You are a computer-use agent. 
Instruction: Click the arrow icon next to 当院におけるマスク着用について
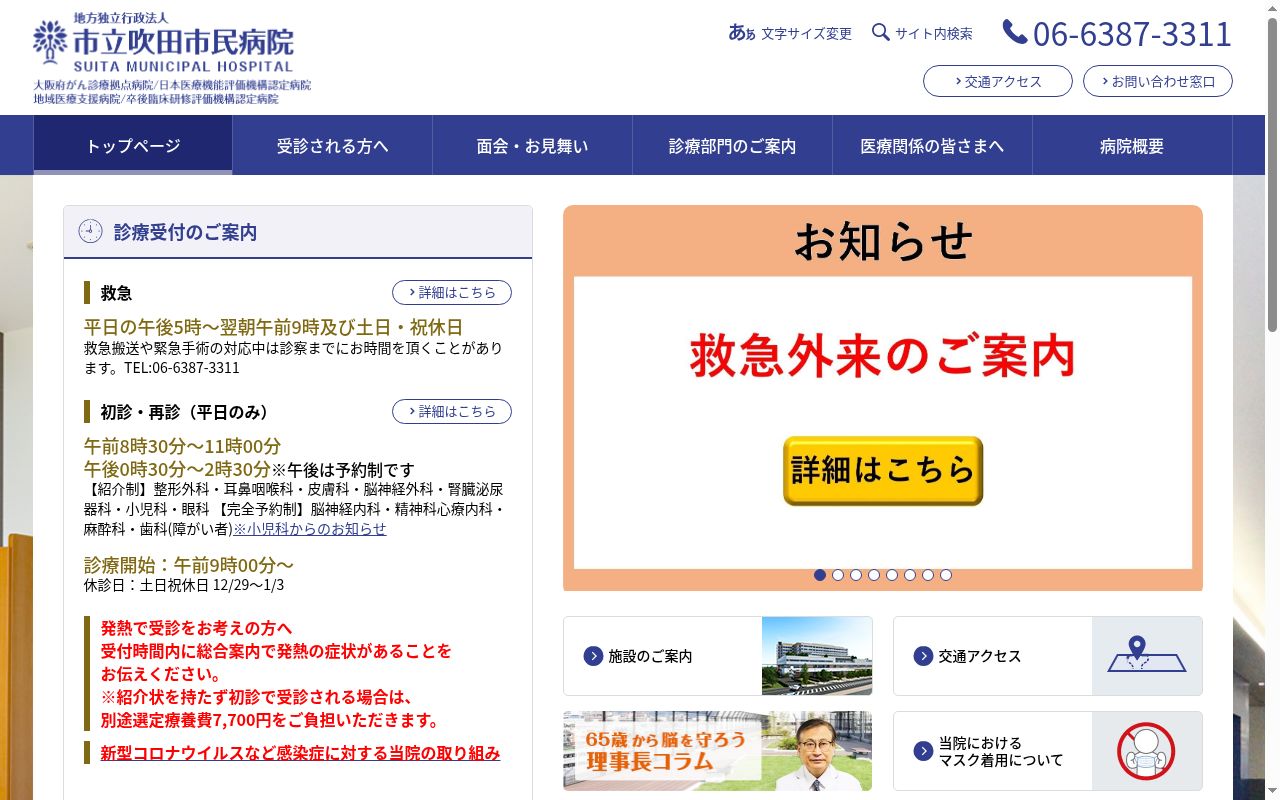click(923, 751)
